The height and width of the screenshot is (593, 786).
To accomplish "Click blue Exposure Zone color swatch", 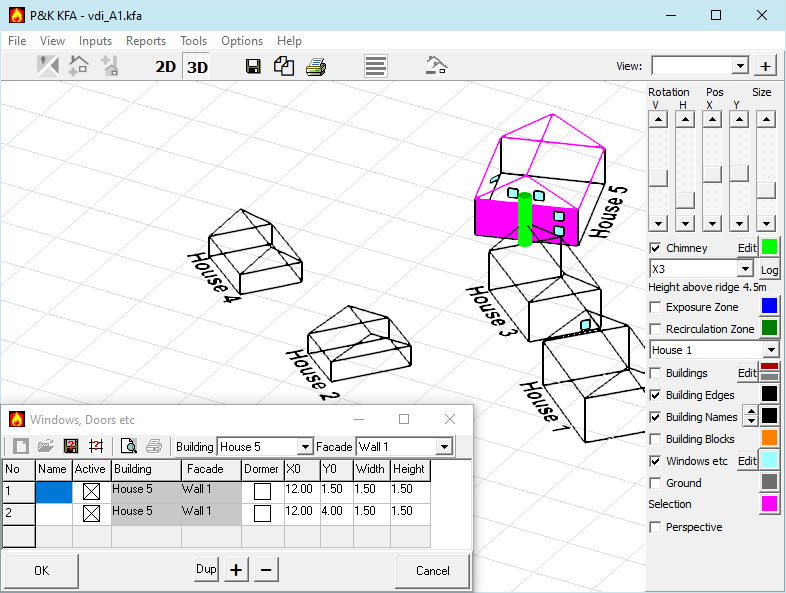I will tap(769, 306).
